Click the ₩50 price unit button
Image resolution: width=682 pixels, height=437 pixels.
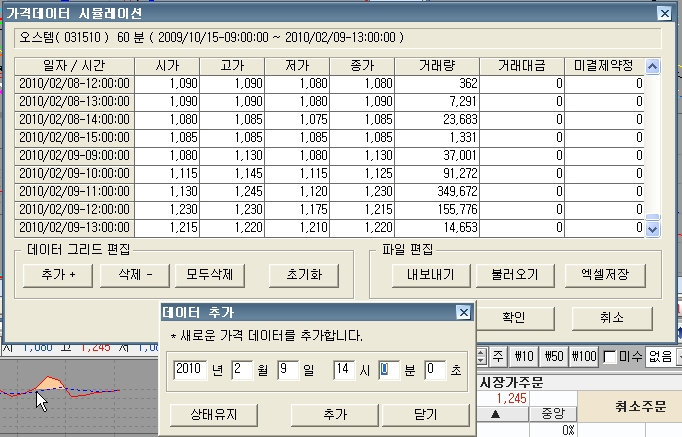(x=554, y=356)
